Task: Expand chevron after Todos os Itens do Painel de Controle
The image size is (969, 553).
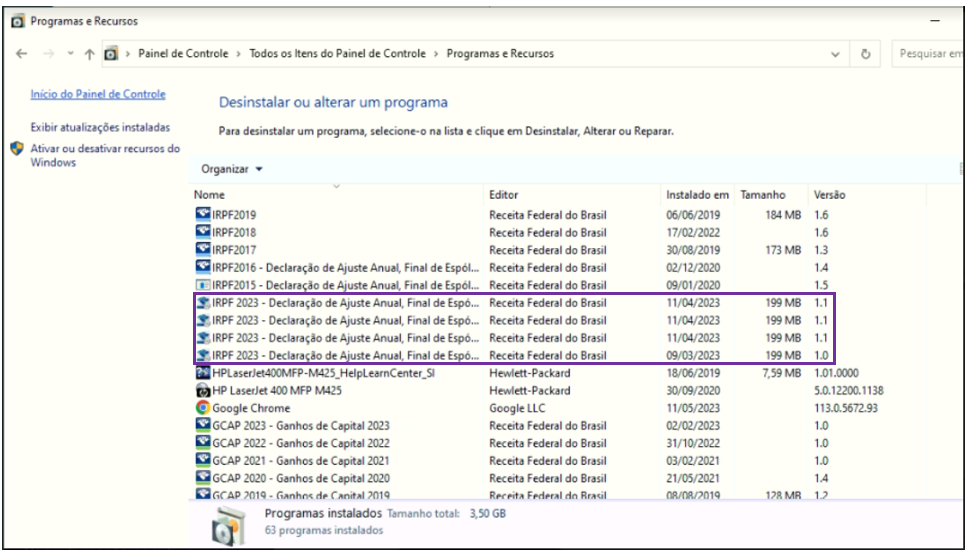Action: coord(436,54)
